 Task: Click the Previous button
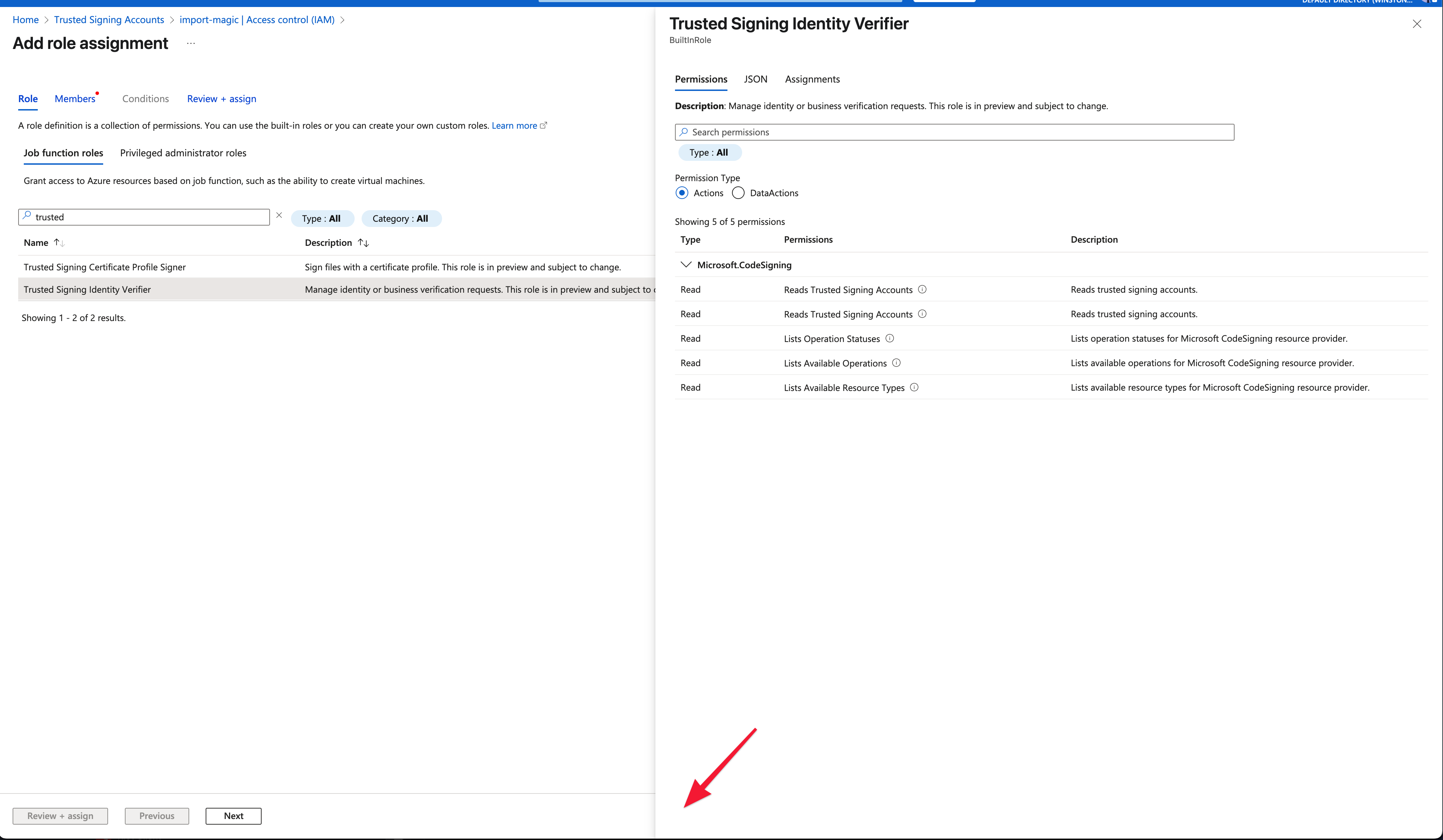pos(157,816)
